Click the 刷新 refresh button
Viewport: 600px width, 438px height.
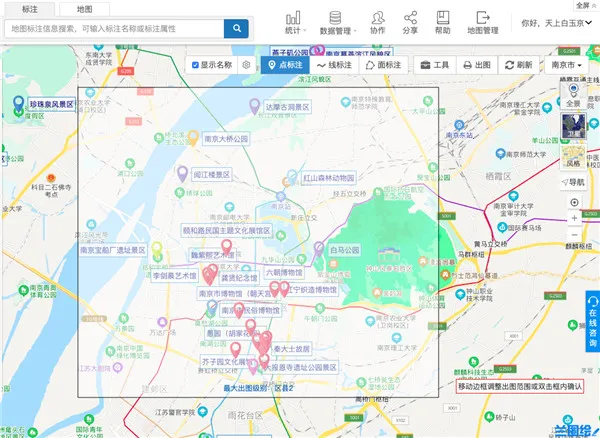pyautogui.click(x=518, y=65)
